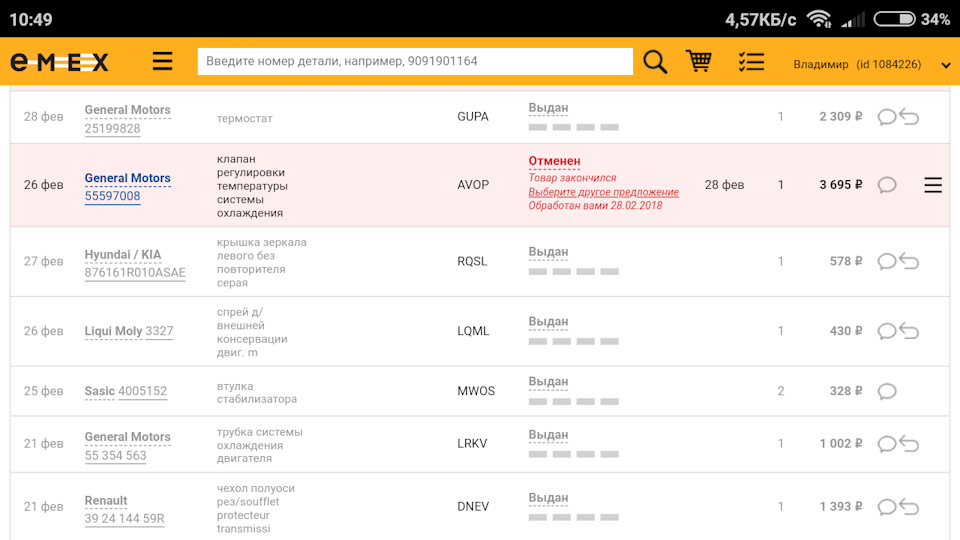Click 'Выдан' status for the RQSL row
960x540 pixels.
549,252
